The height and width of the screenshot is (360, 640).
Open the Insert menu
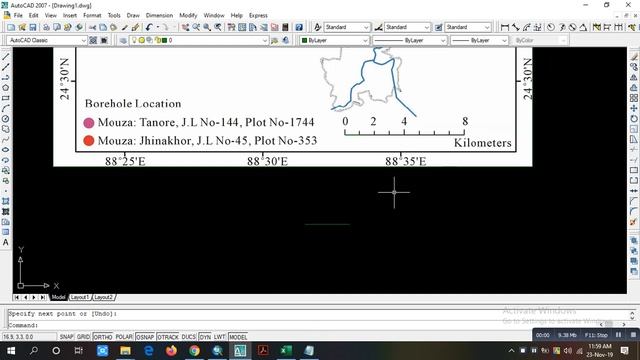[x=70, y=15]
